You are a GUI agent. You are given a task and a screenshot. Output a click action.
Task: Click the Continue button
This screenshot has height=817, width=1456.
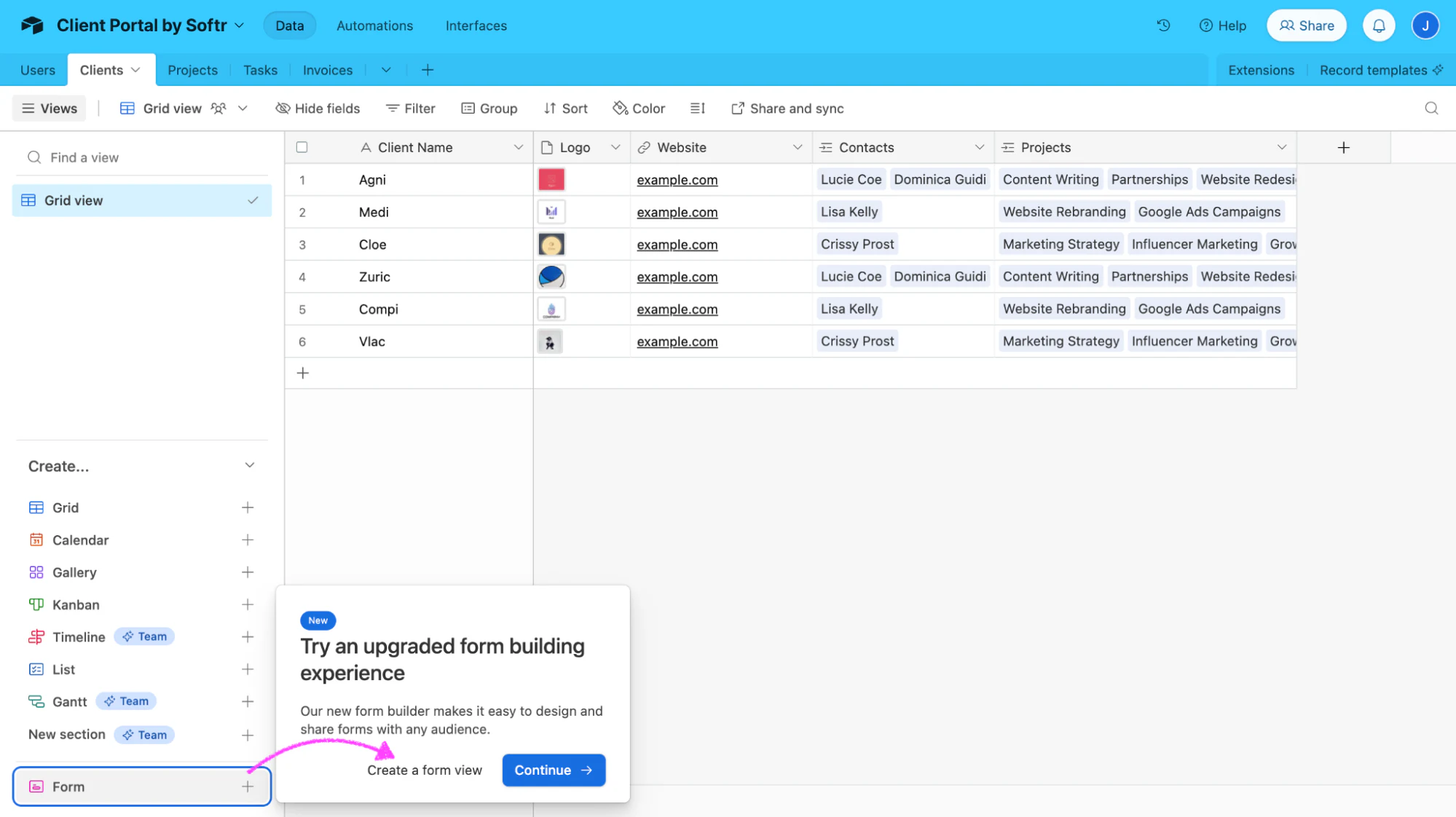pos(554,770)
